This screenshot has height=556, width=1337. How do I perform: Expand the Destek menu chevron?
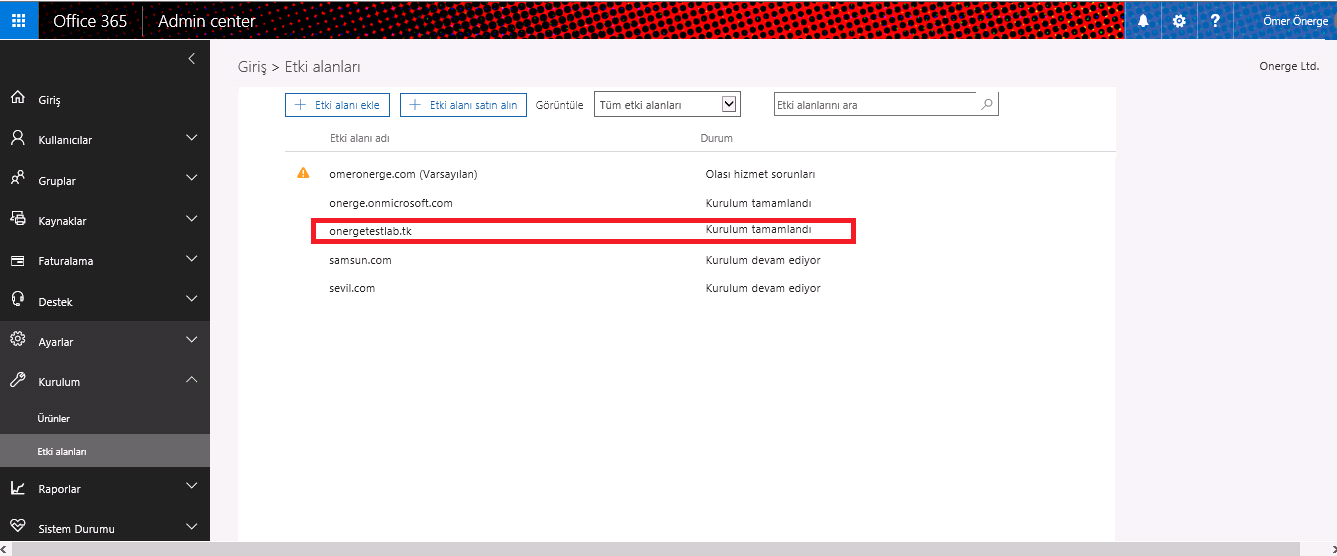192,299
